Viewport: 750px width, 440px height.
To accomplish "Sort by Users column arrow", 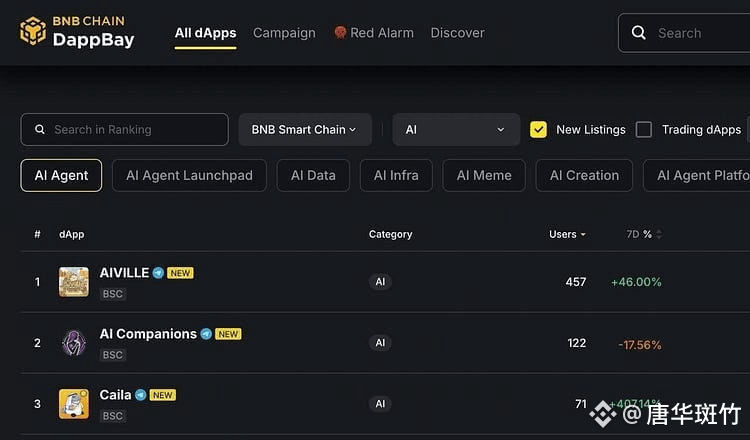I will coord(583,234).
